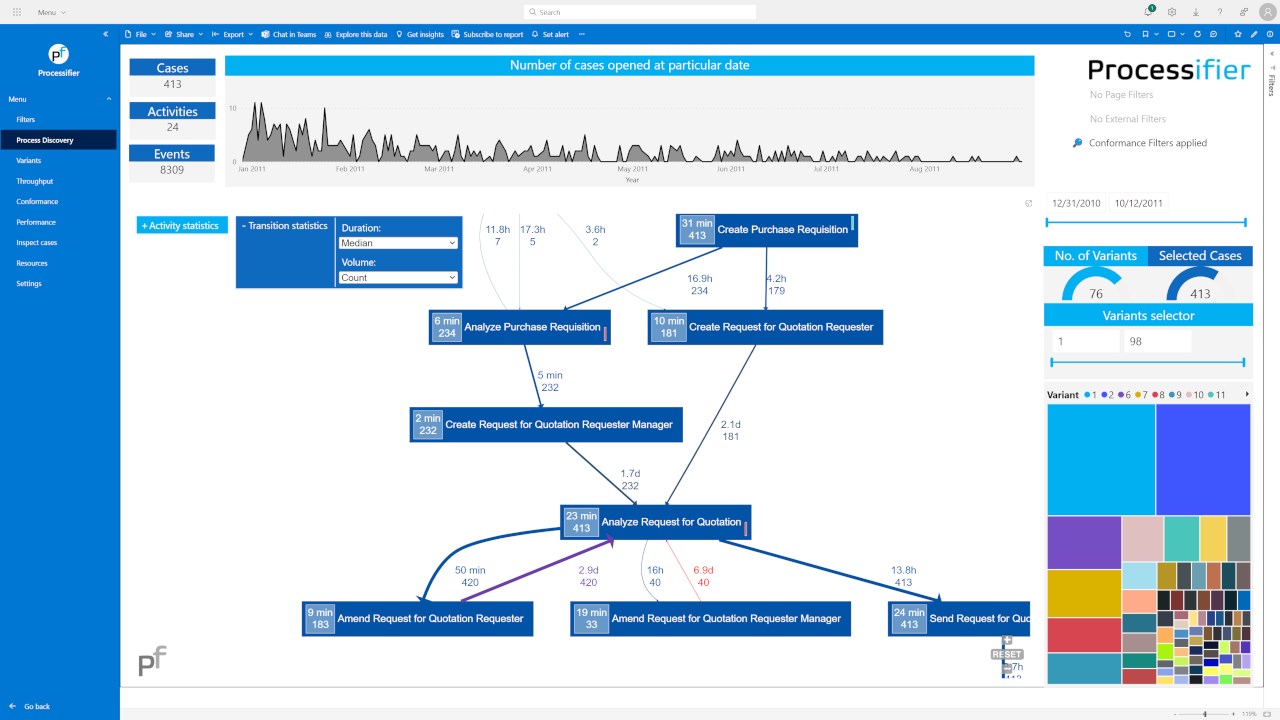This screenshot has width=1280, height=720.
Task: Click the rightmost info icon in blue toolbar
Action: point(1269,34)
